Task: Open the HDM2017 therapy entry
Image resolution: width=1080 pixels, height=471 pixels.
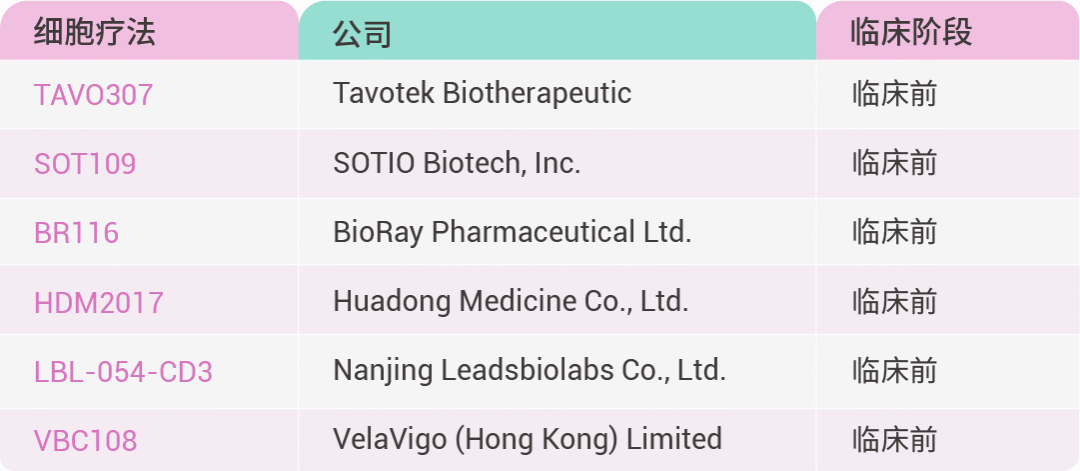Action: click(x=98, y=302)
